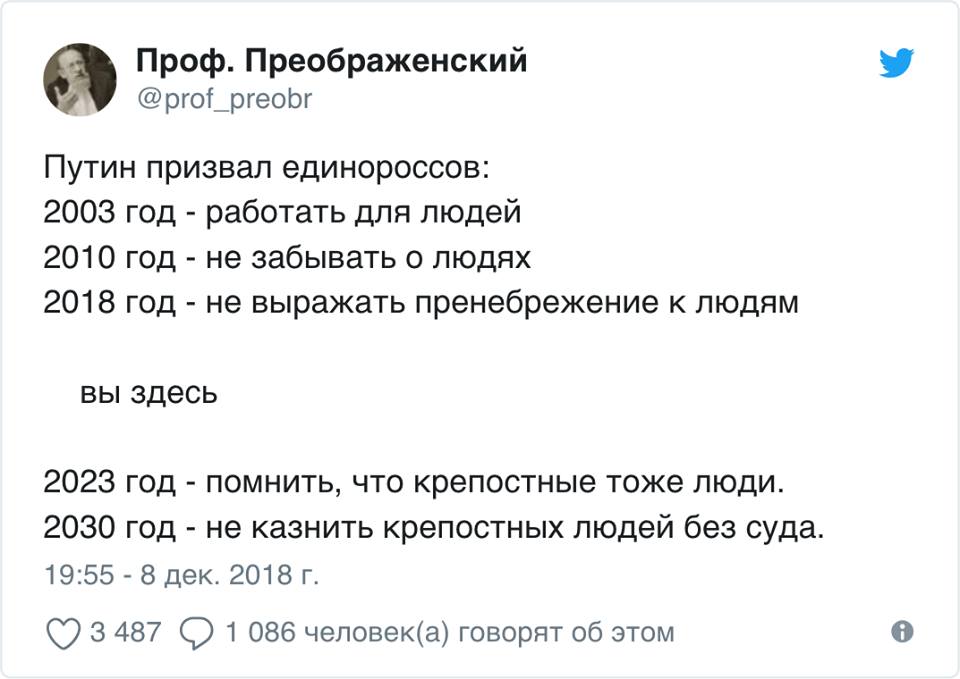960x679 pixels.
Task: Click the blue Twitter bird logo
Action: pos(896,62)
